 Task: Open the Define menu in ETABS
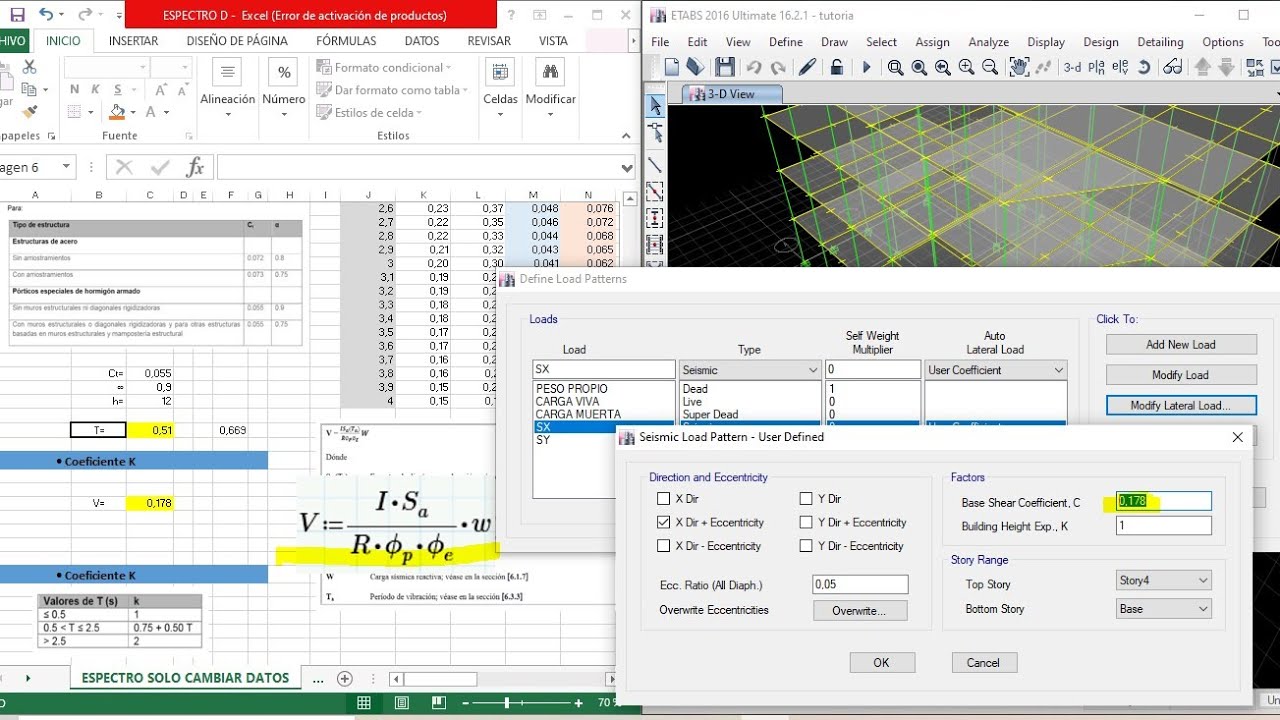pyautogui.click(x=786, y=42)
